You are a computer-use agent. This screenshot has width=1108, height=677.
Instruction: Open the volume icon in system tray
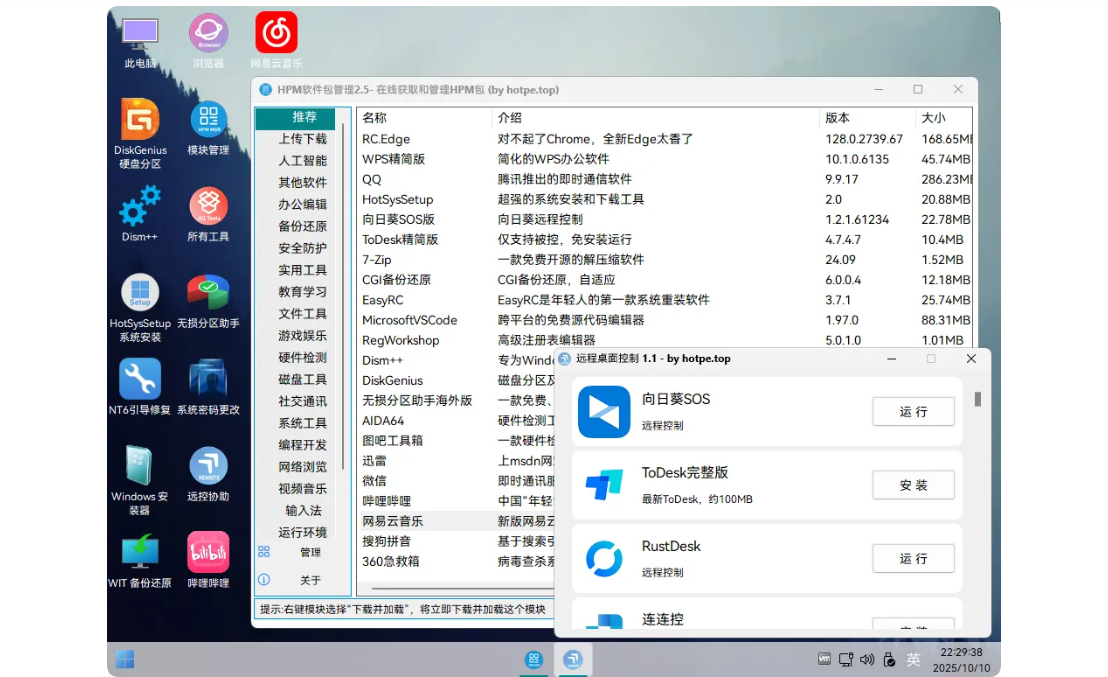click(x=867, y=659)
